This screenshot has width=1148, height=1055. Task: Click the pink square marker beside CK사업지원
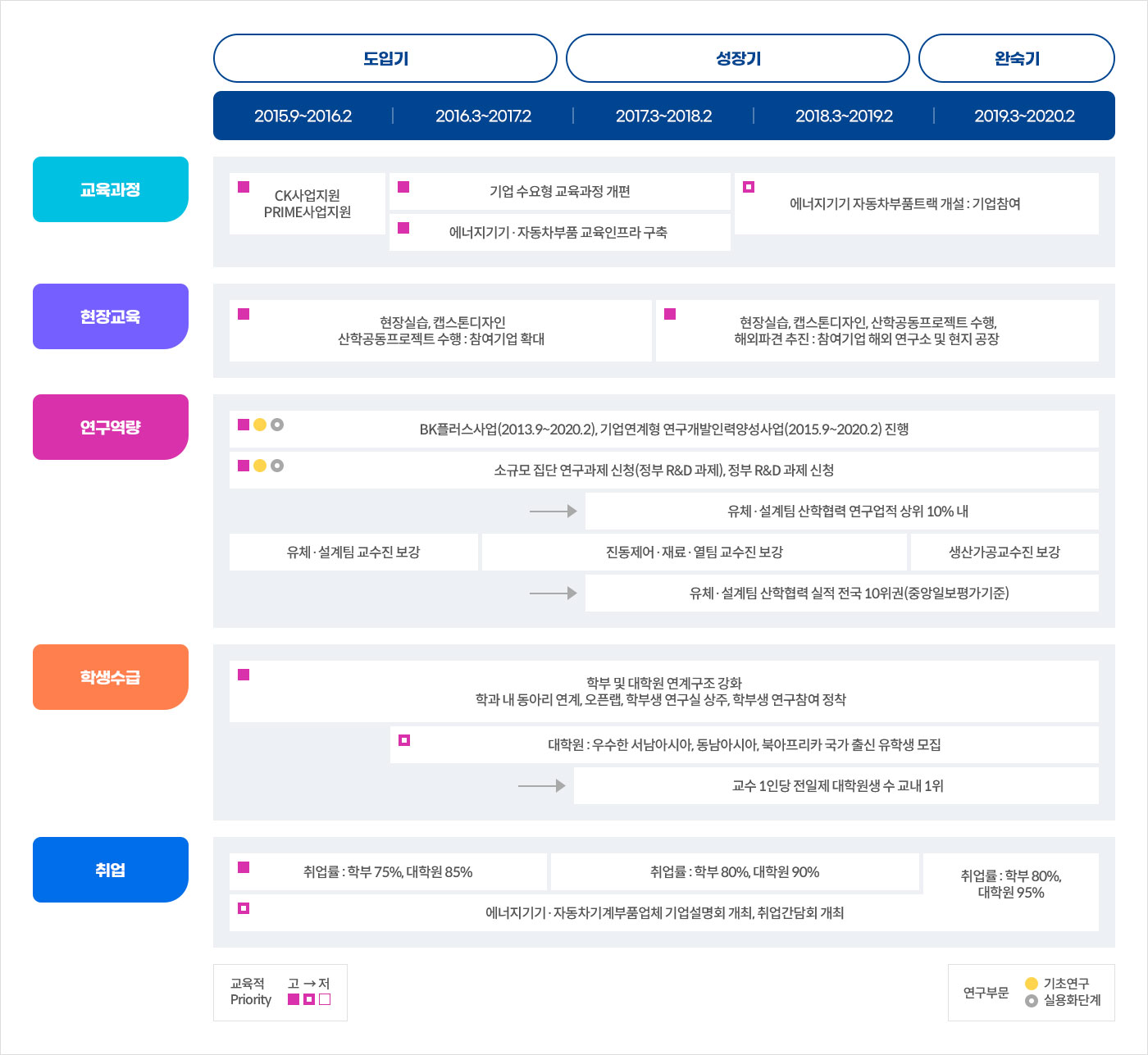point(244,187)
